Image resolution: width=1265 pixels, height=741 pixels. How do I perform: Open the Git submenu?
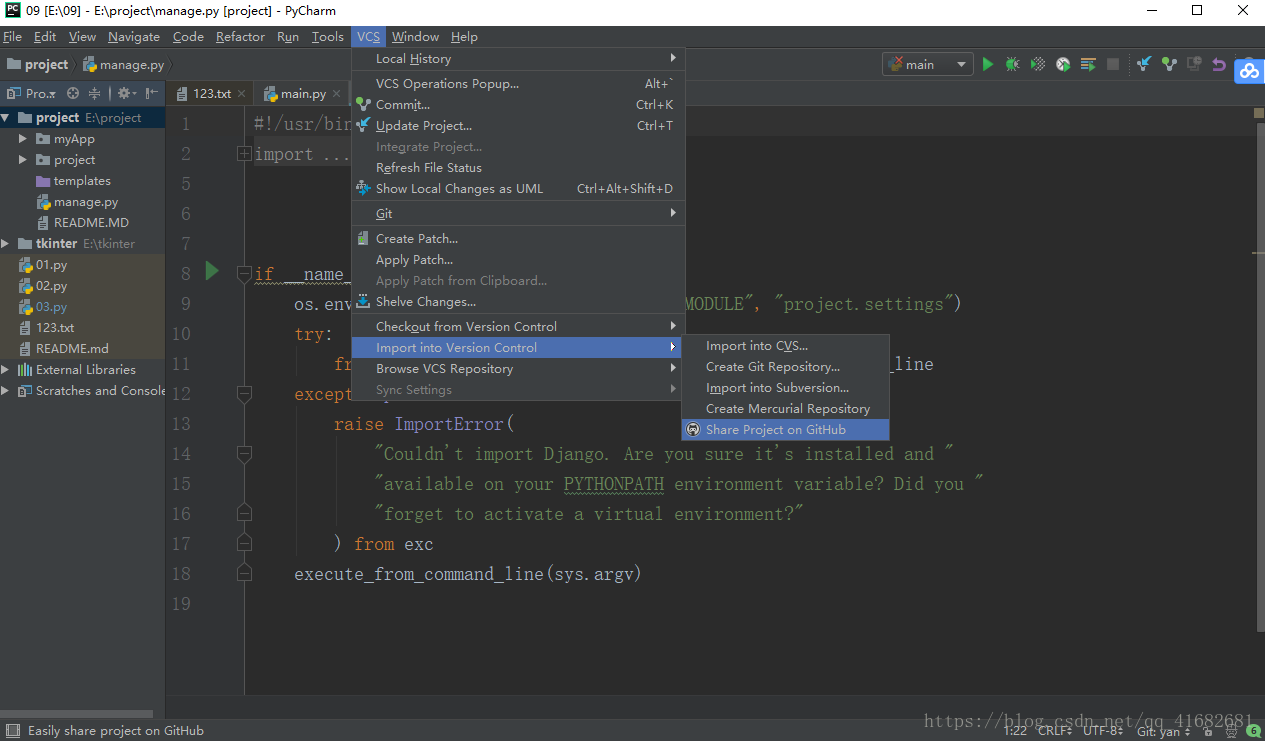(518, 214)
